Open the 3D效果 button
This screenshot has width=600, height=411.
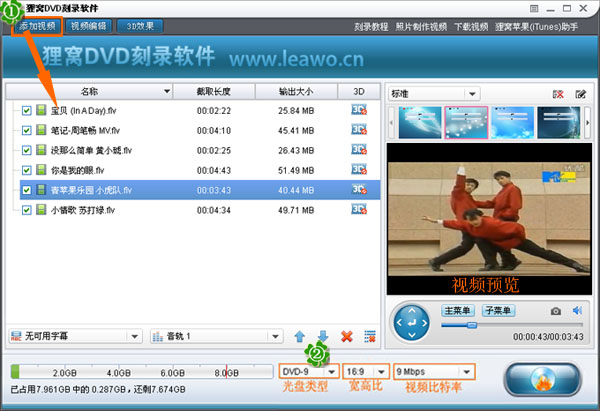140,26
